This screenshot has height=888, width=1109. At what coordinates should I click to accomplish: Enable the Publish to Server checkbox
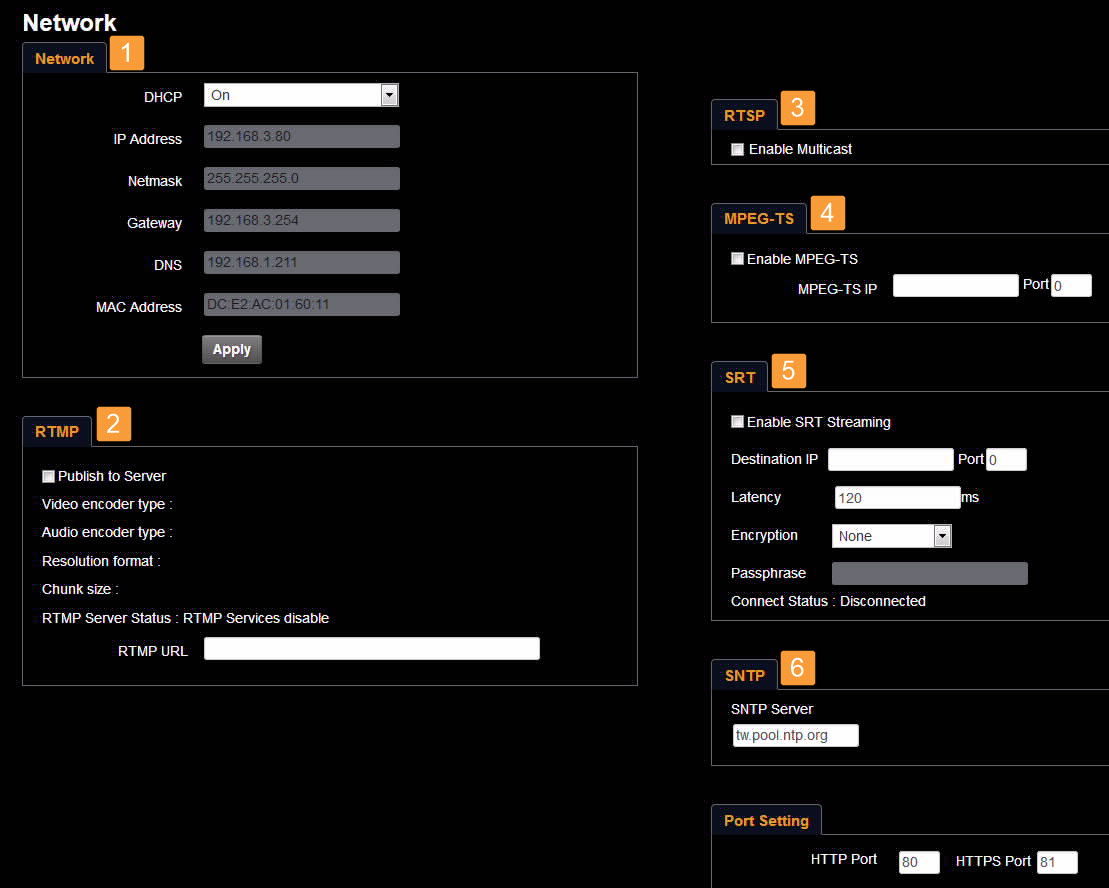[x=49, y=477]
